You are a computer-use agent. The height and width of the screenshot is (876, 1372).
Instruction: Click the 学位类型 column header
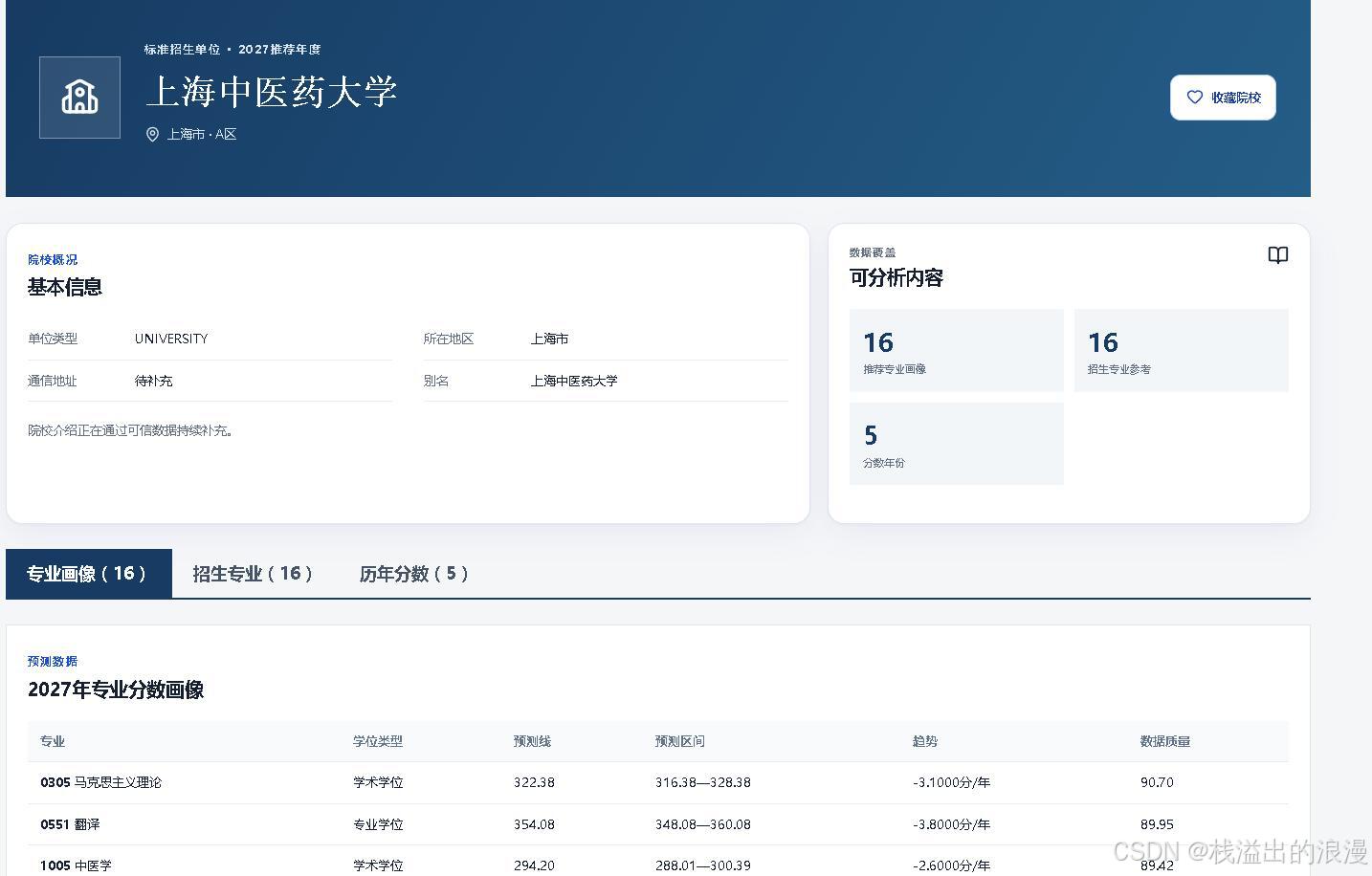(x=378, y=741)
